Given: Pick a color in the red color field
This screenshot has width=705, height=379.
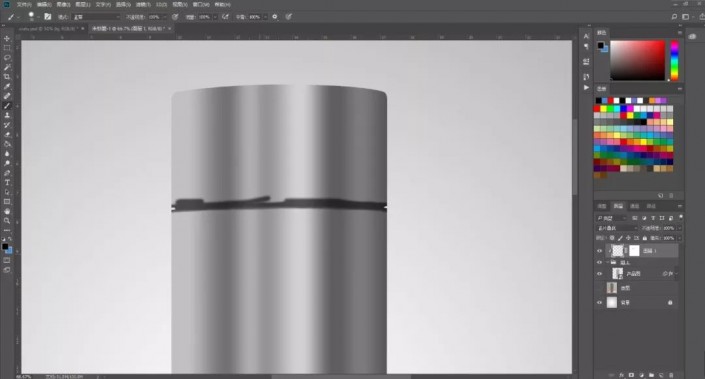Looking at the screenshot, I should 637,60.
